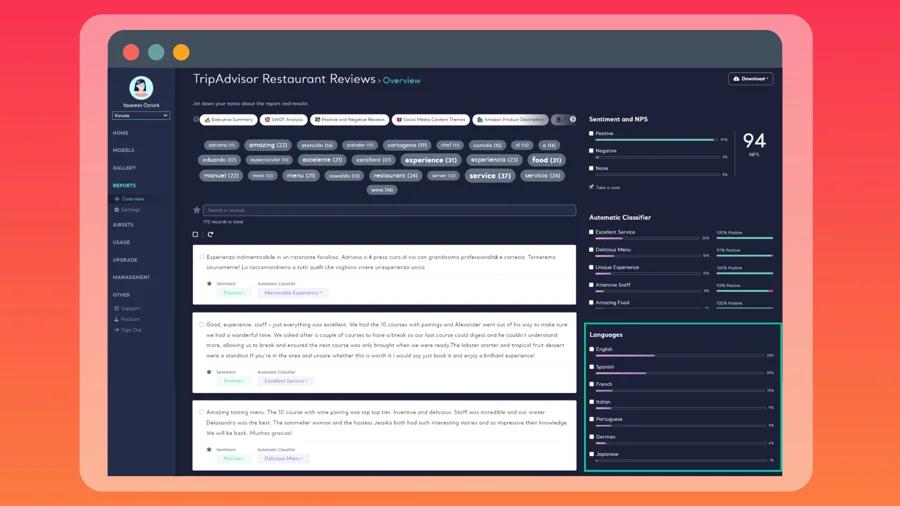Screen dimensions: 900x506
Task: Click the next arrow on report tabs row
Action: [x=572, y=119]
